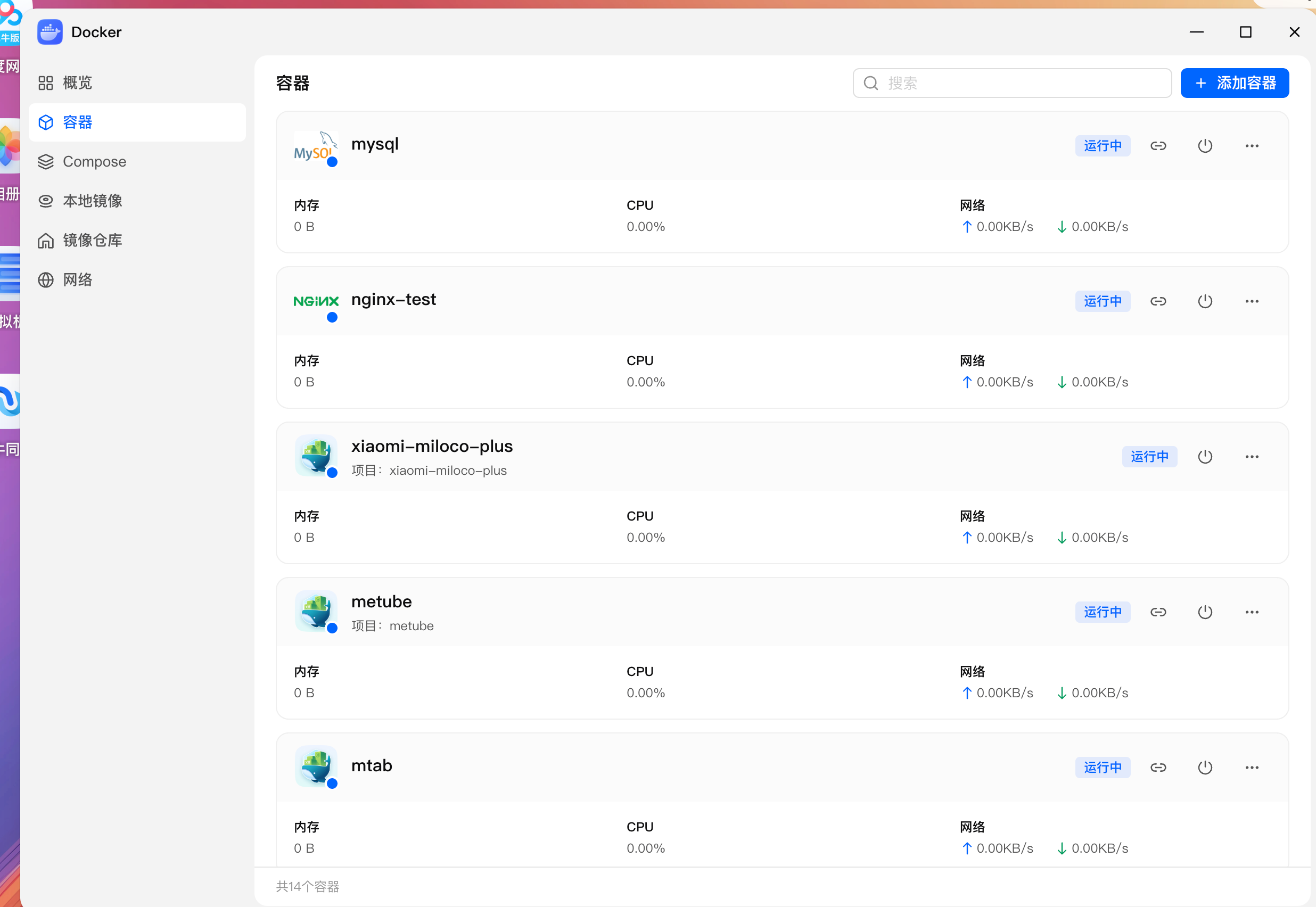
Task: Focus the 搜索 search field
Action: point(1011,83)
